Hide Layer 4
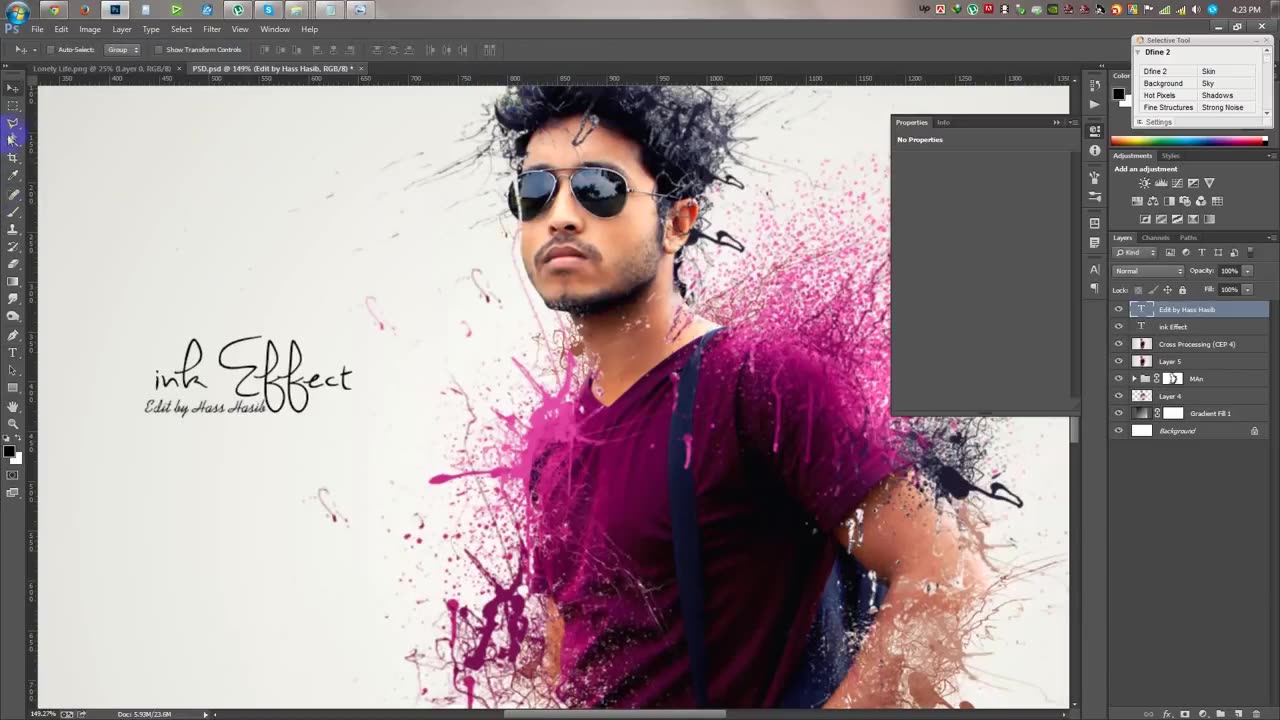1280x720 pixels. point(1118,396)
